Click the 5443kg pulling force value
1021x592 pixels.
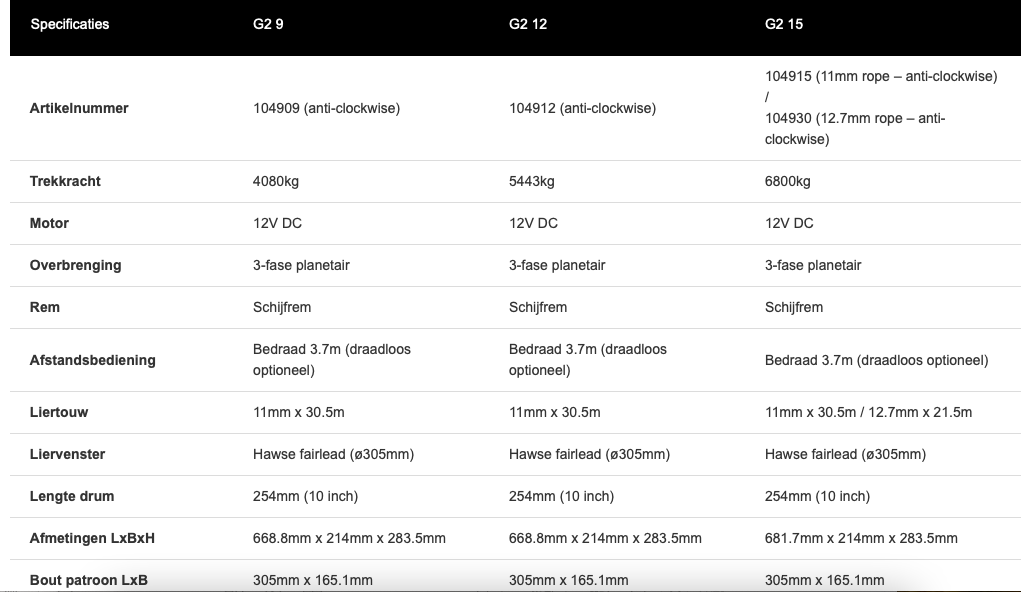532,181
